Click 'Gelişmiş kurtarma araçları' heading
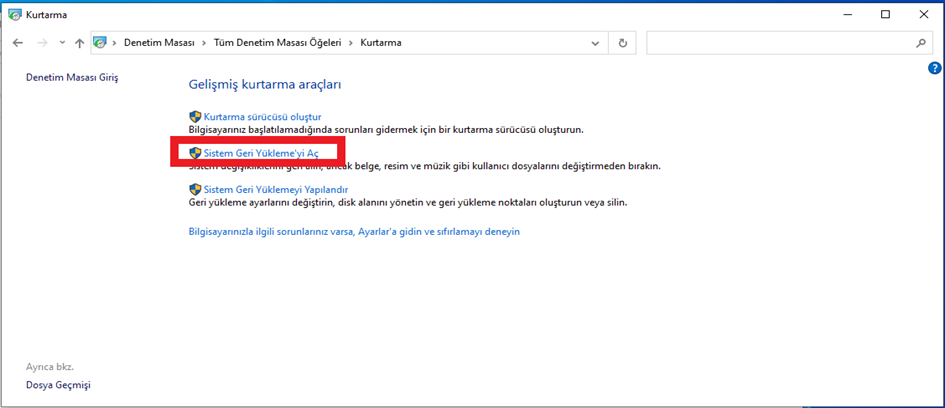This screenshot has height=408, width=945. [x=265, y=84]
